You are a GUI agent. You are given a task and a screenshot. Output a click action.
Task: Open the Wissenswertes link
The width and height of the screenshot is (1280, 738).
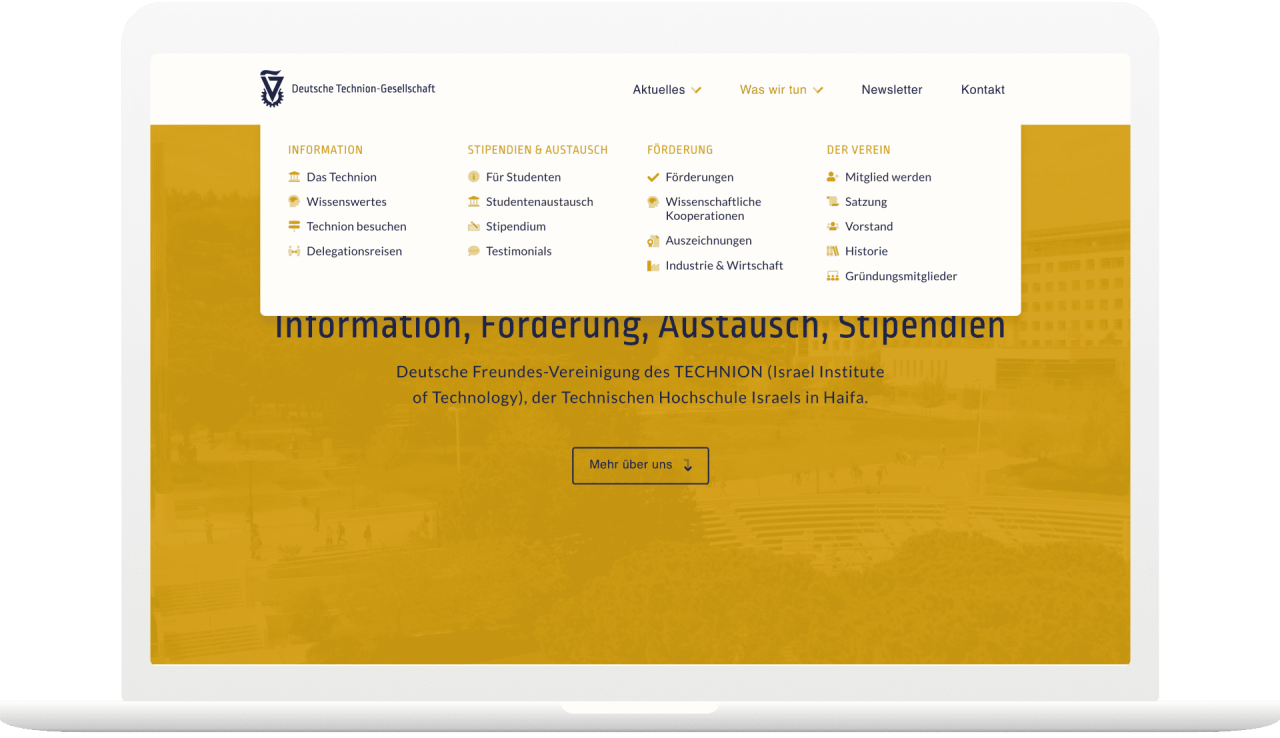[x=347, y=202]
